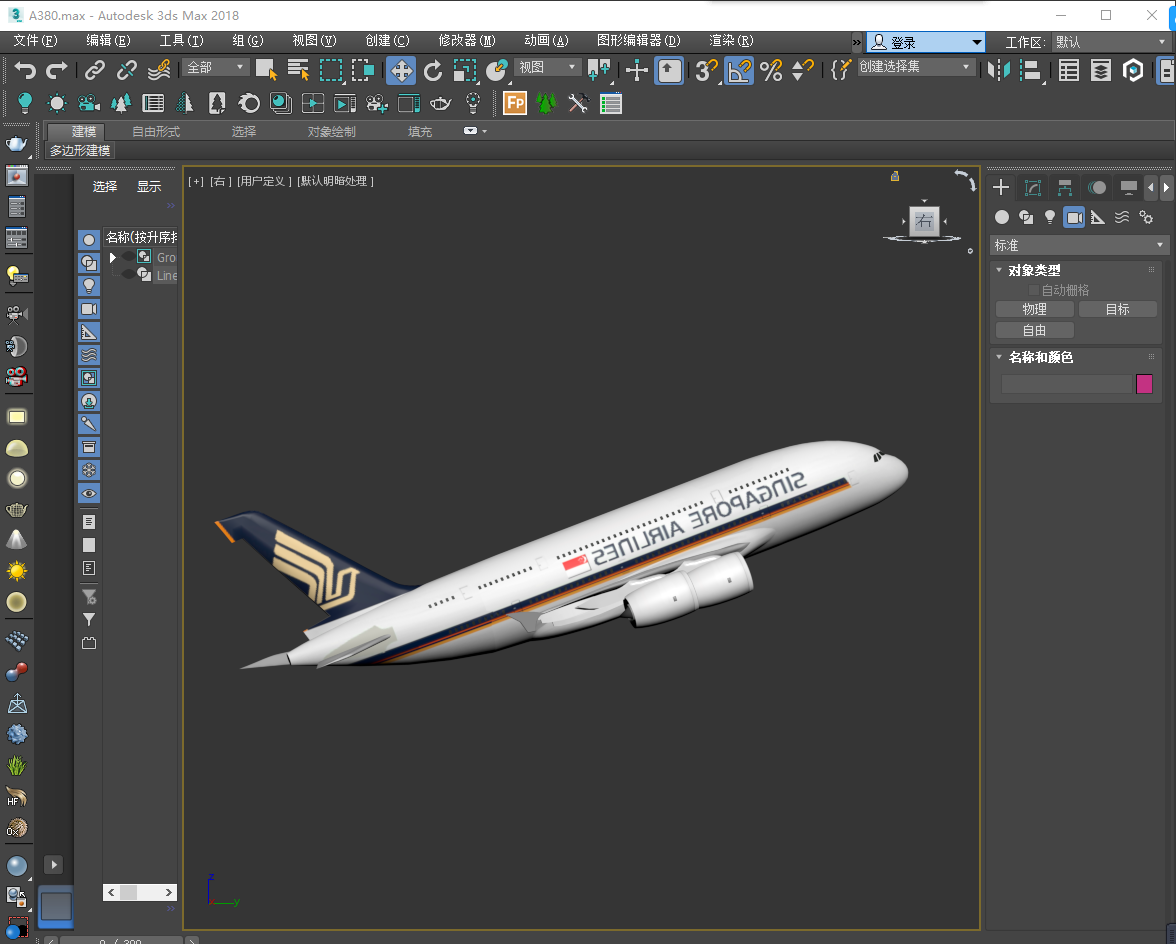
Task: Switch to the 自由形式 ribbon tab
Action: point(156,131)
